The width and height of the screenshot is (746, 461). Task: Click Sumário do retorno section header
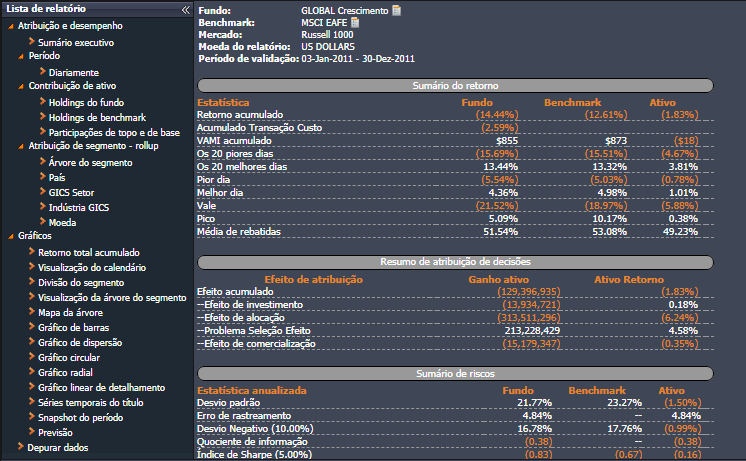pos(453,86)
